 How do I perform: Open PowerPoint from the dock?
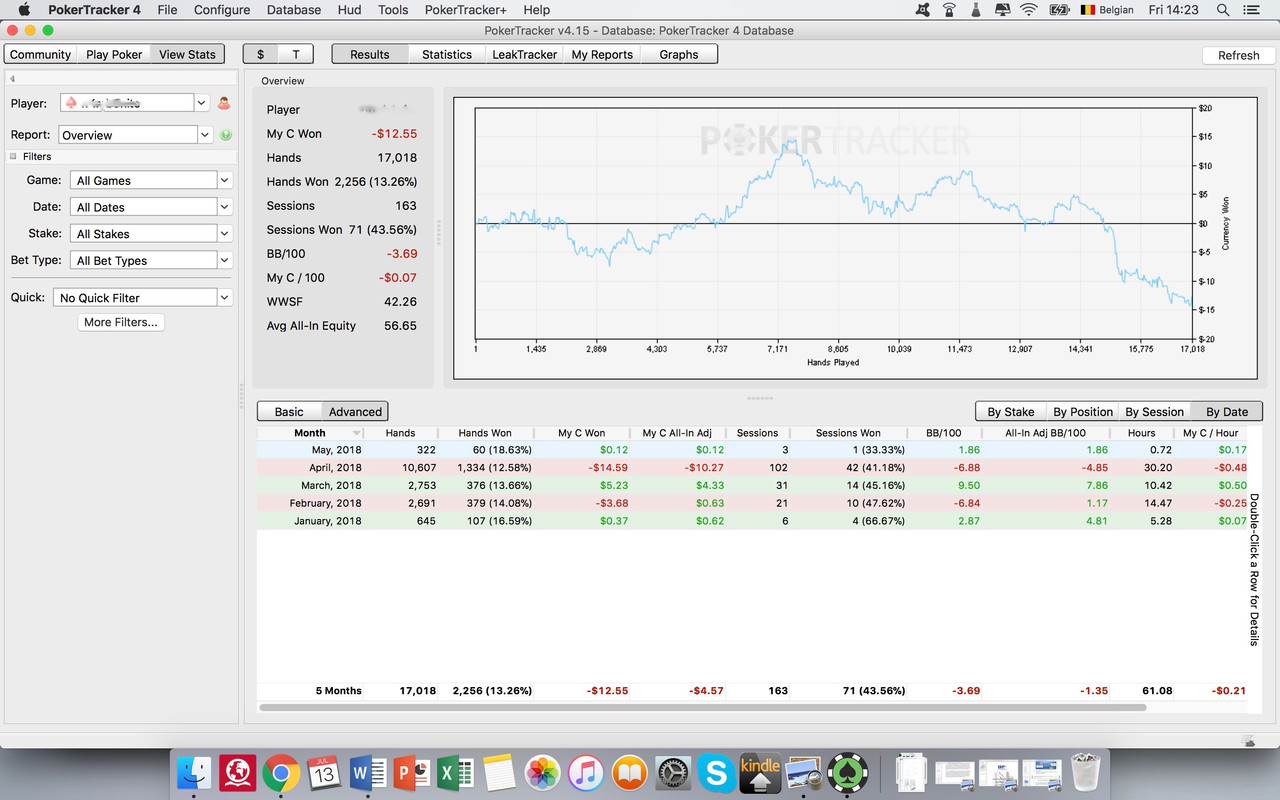coord(412,773)
